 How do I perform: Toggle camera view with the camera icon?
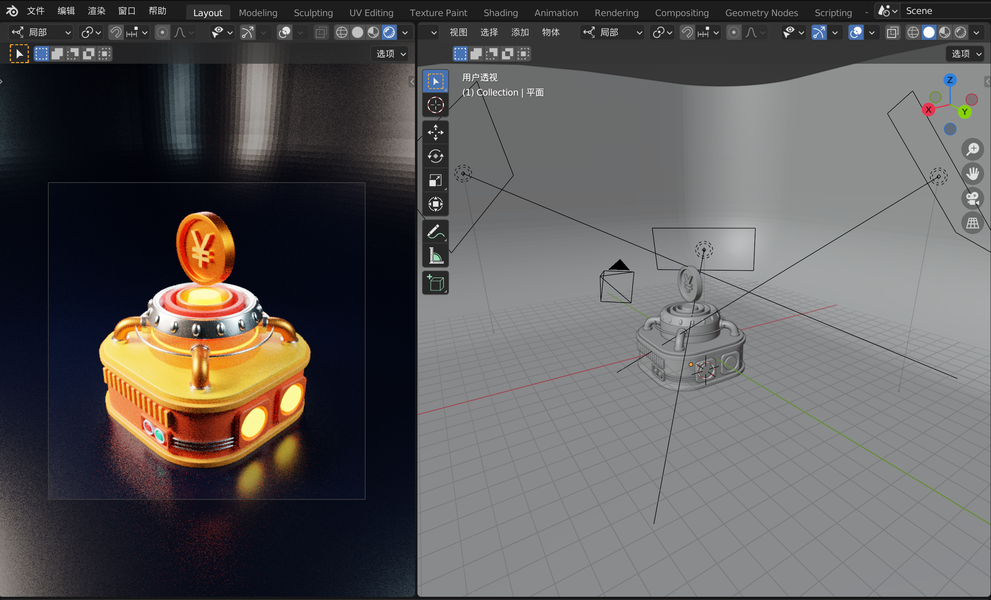point(973,198)
